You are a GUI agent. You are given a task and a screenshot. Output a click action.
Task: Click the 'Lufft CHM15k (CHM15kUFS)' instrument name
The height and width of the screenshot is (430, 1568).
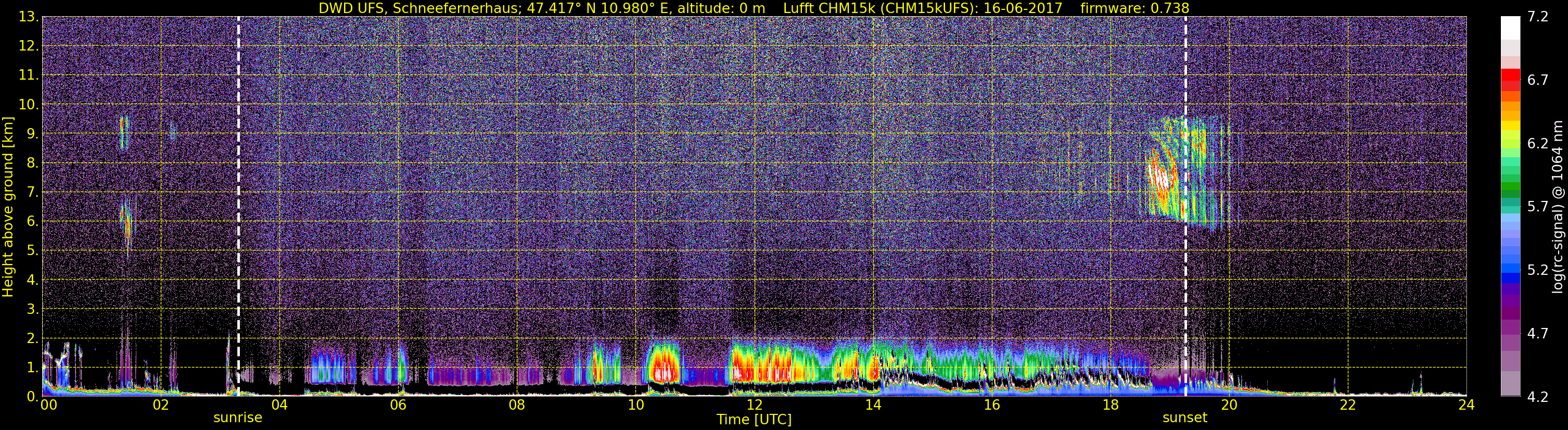pyautogui.click(x=880, y=8)
